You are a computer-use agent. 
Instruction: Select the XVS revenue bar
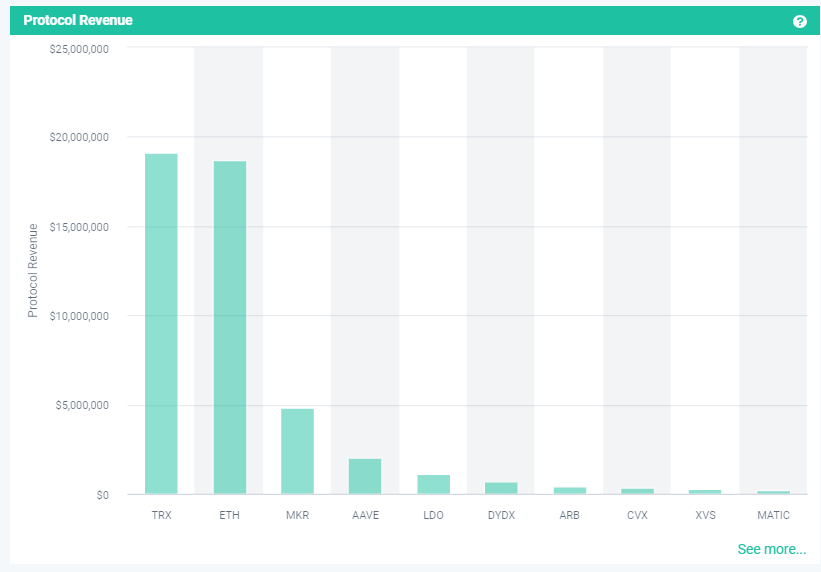[x=705, y=492]
